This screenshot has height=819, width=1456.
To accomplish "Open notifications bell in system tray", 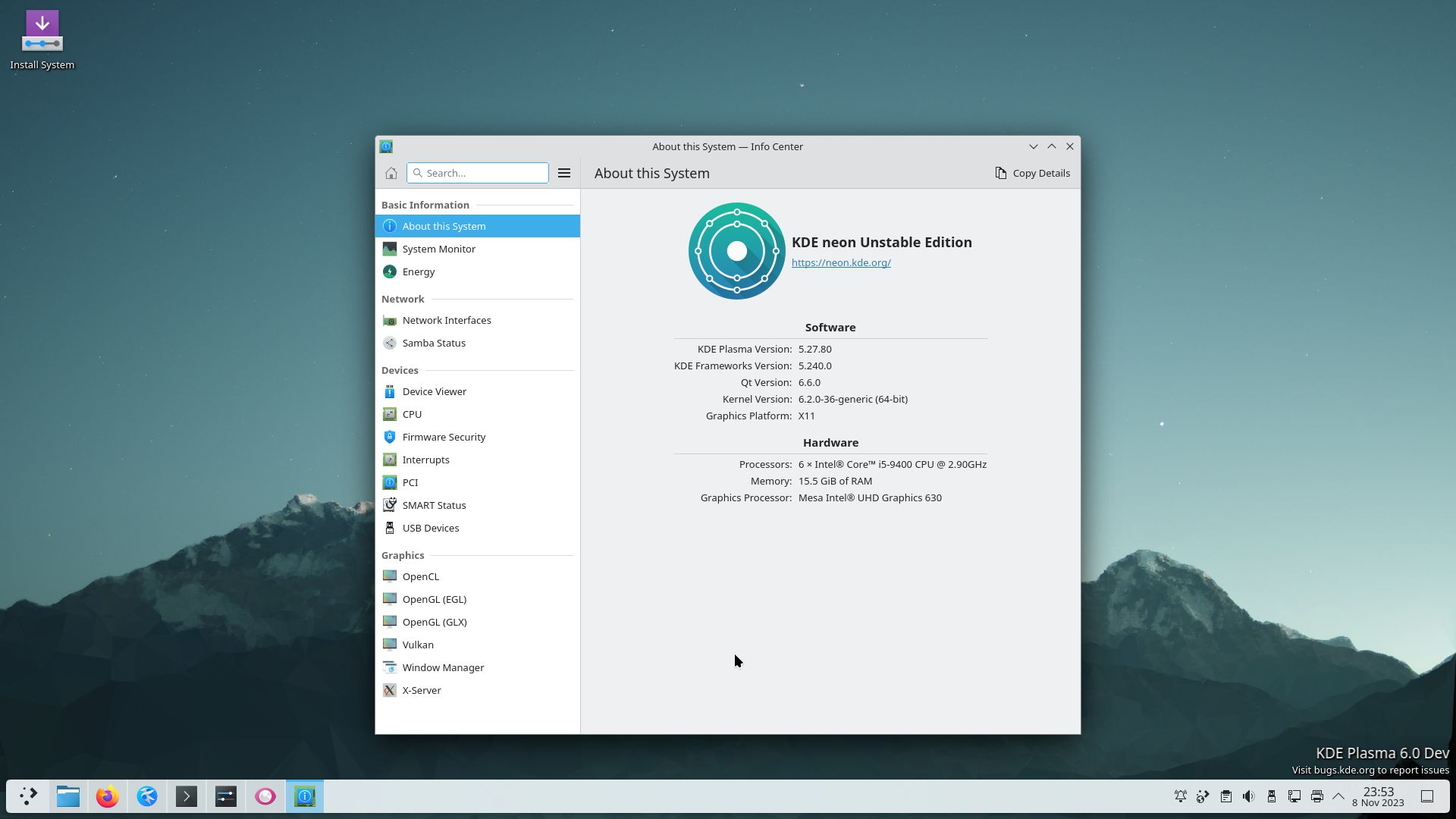I will (x=1181, y=796).
